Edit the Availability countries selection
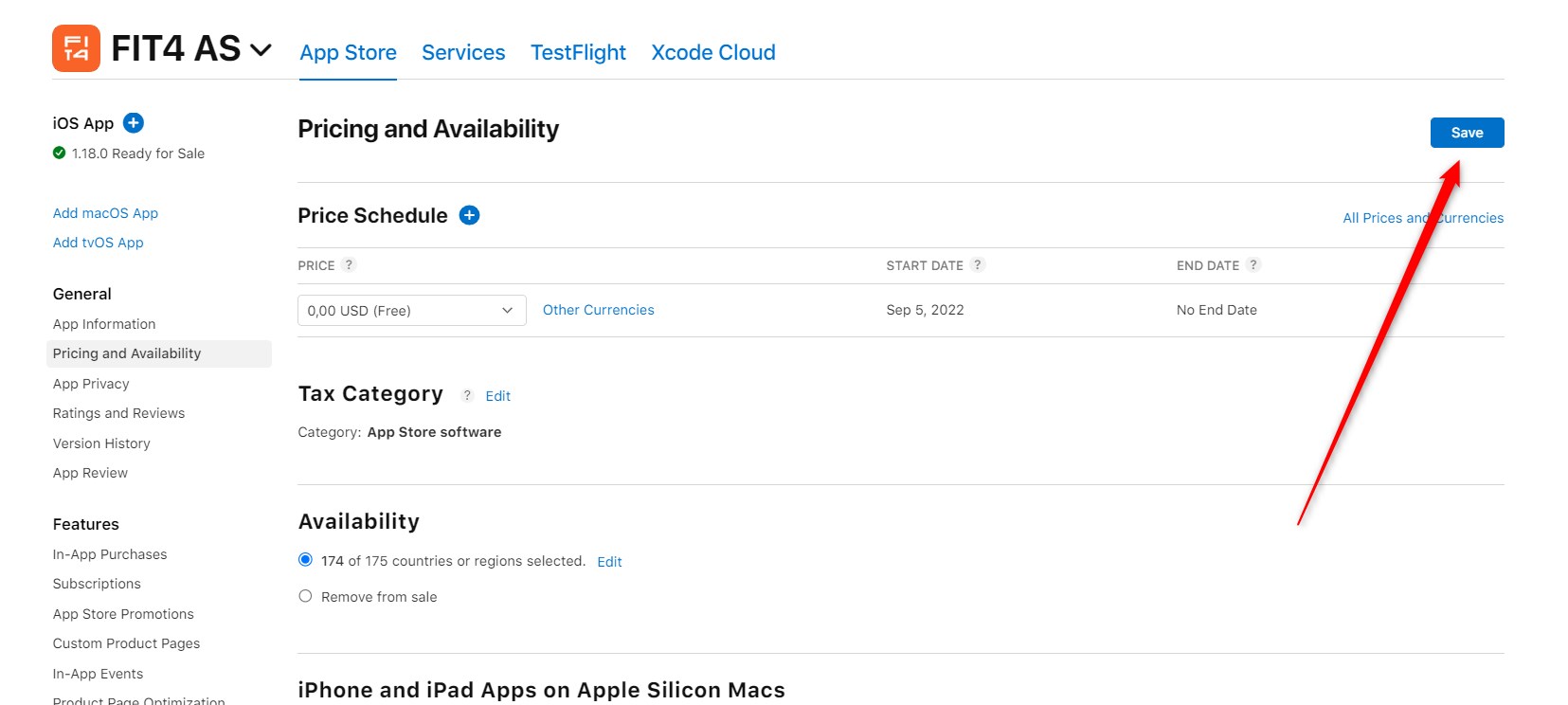The width and height of the screenshot is (1568, 705). point(609,562)
